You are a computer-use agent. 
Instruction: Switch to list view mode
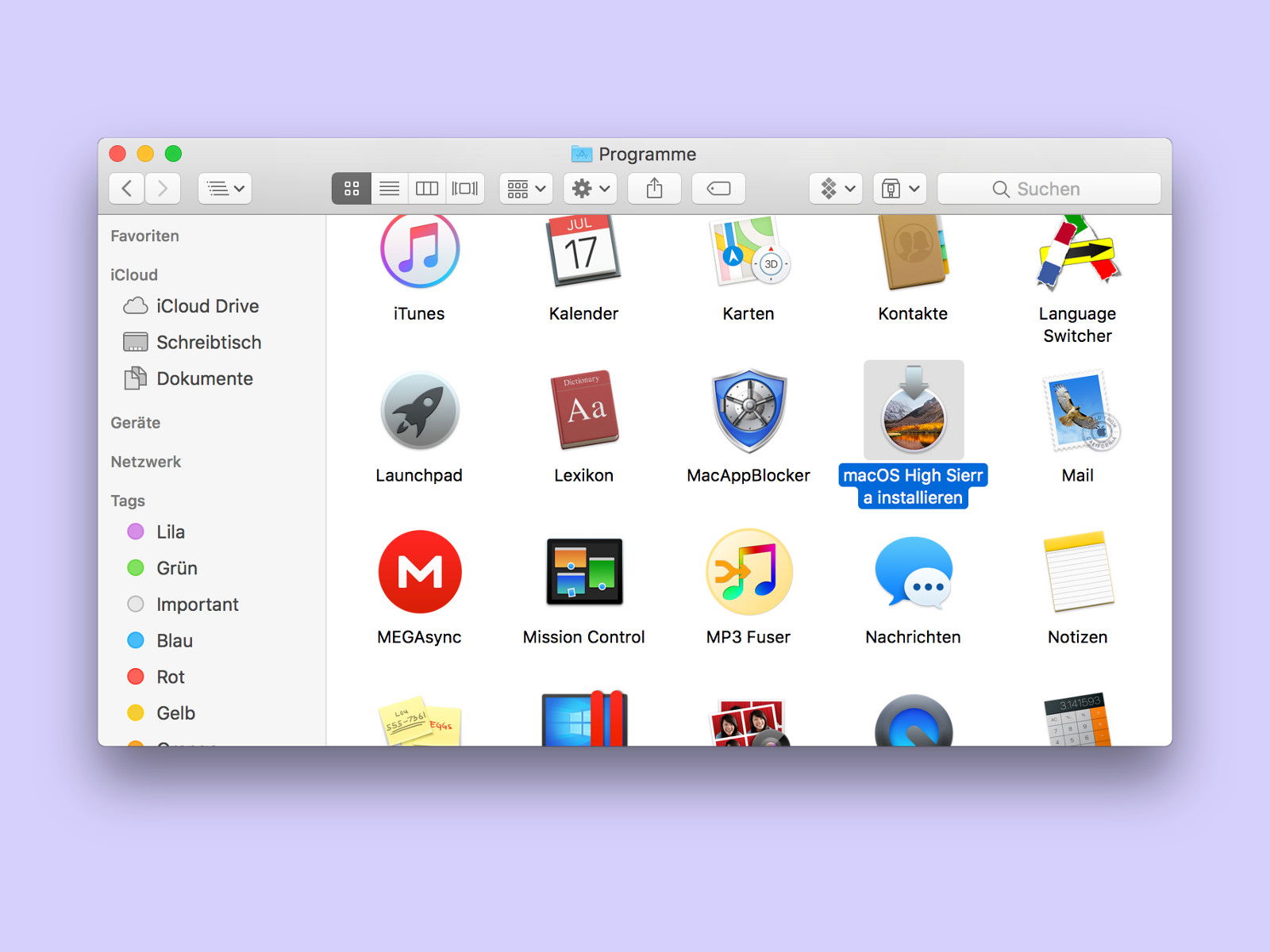[389, 188]
